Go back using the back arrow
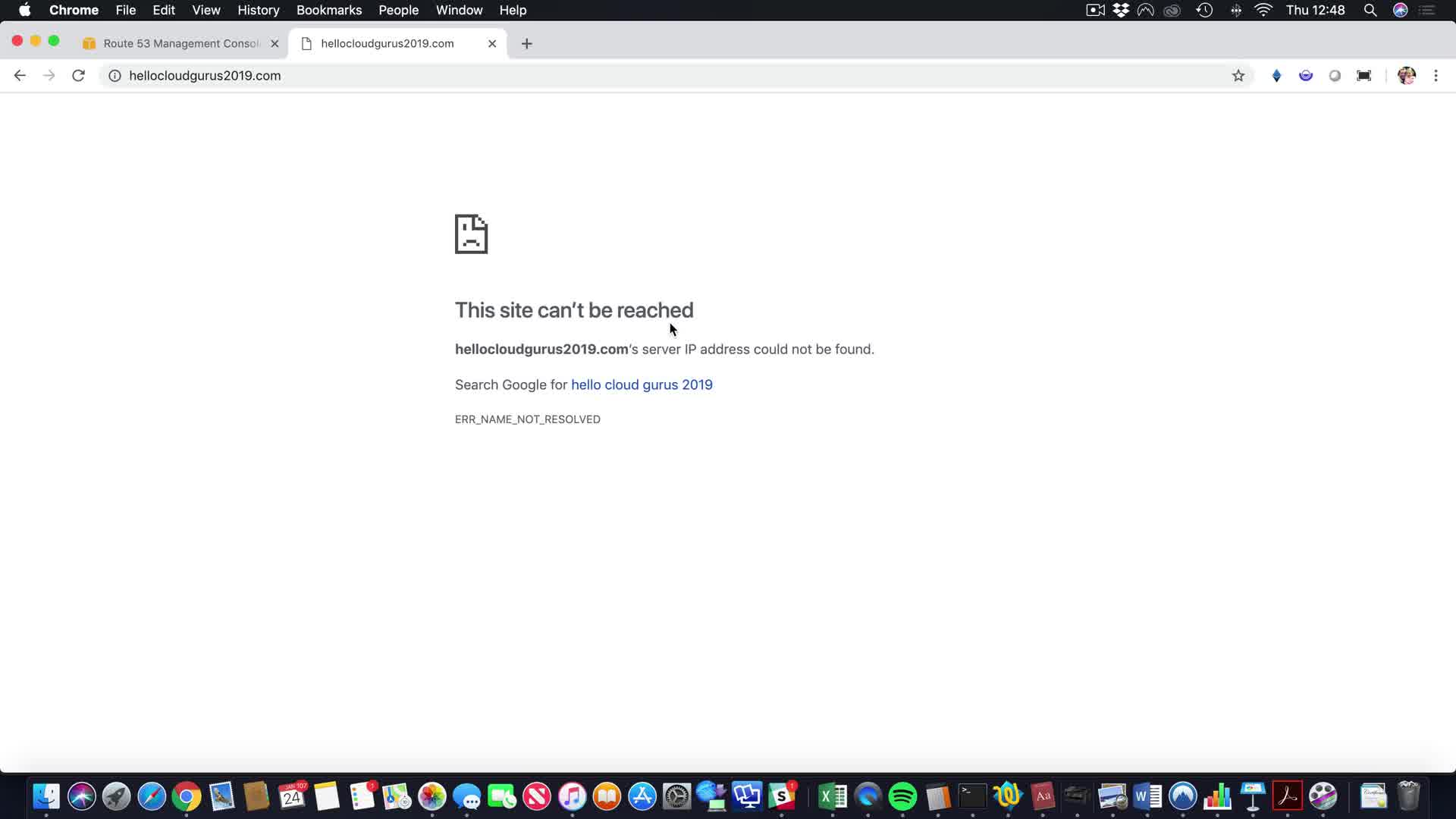Viewport: 1456px width, 819px height. pyautogui.click(x=20, y=75)
